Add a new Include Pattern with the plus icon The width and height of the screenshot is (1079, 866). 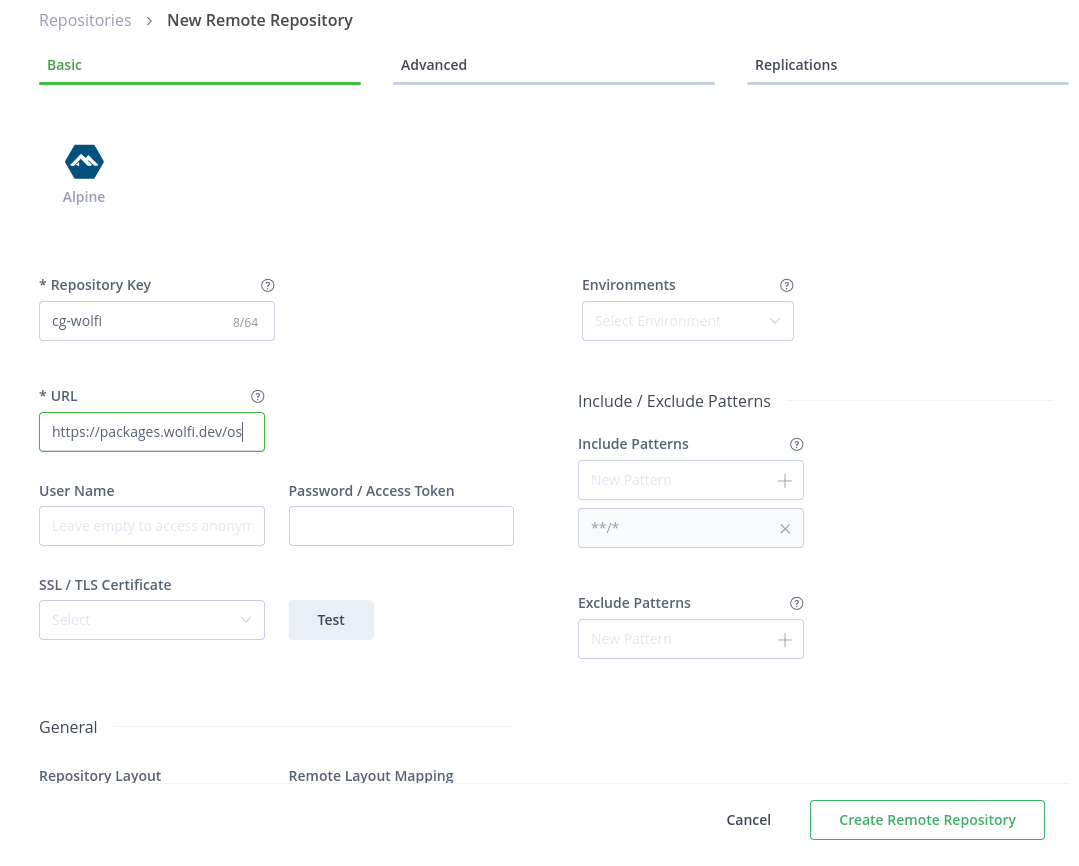[x=785, y=480]
